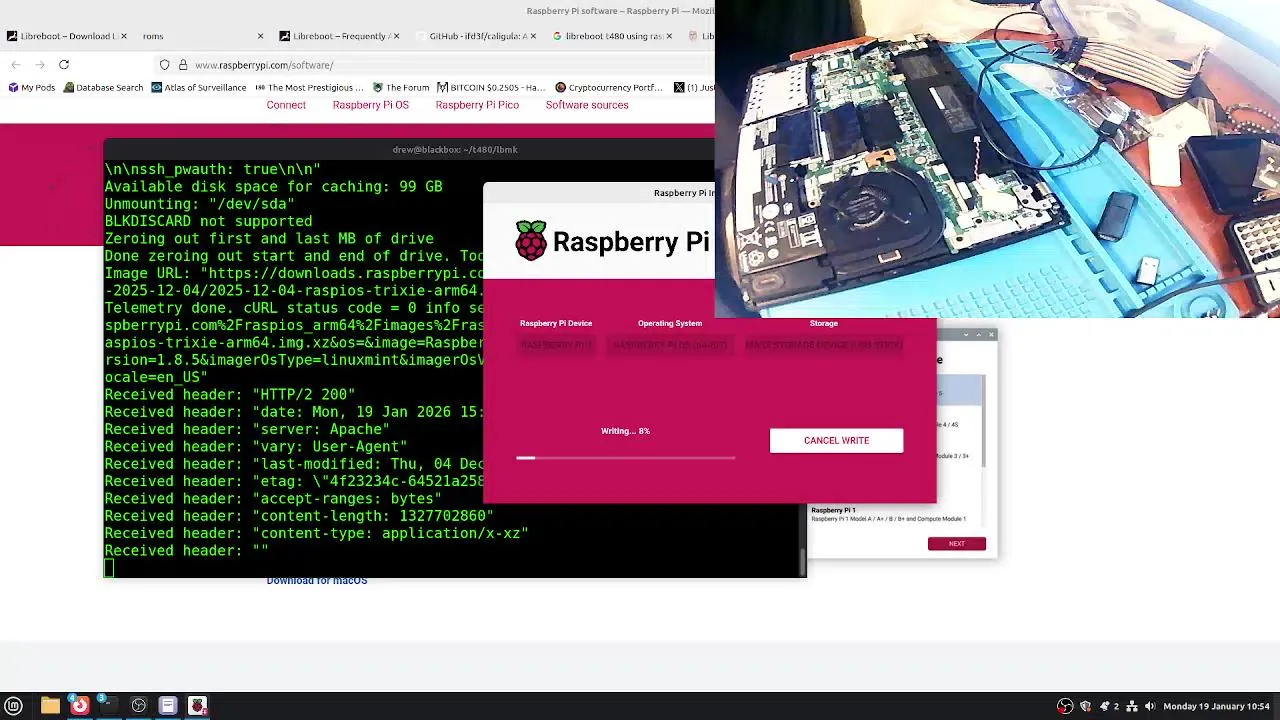Open Database Search bookmark
This screenshot has height=720, width=1280.
click(103, 87)
